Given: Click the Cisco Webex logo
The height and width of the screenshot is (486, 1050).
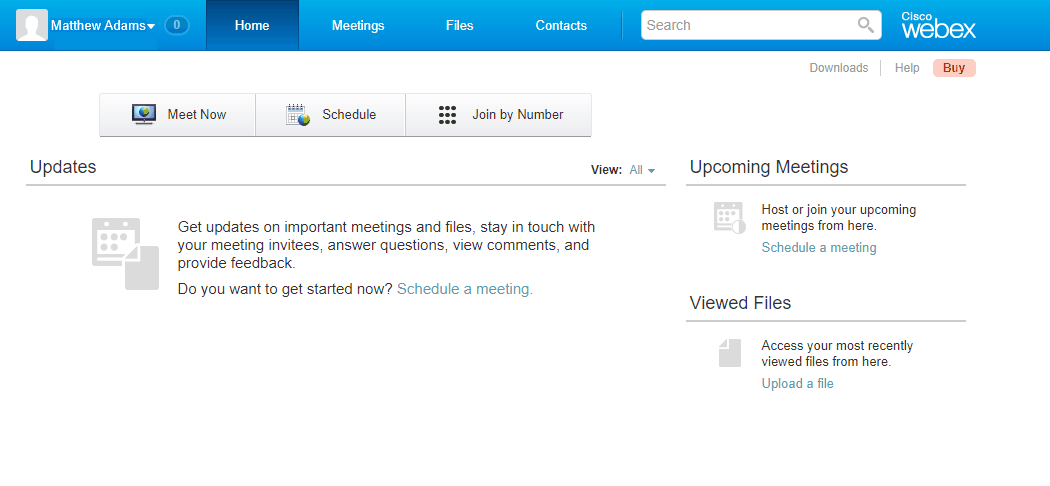Looking at the screenshot, I should point(938,25).
